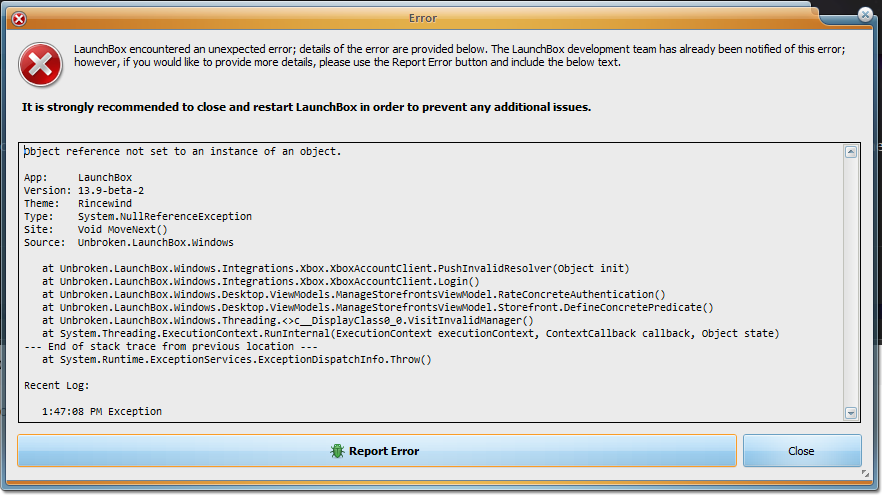
Task: Click the DefineConcretePredicate() stack line
Action: click(x=377, y=307)
